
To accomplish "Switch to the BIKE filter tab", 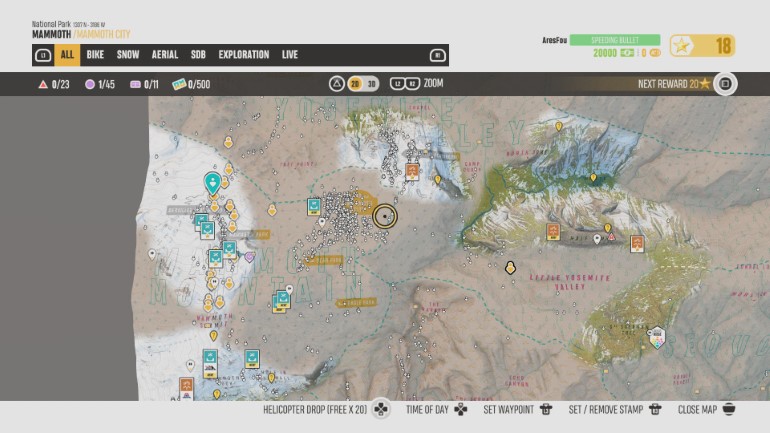I will pyautogui.click(x=95, y=55).
